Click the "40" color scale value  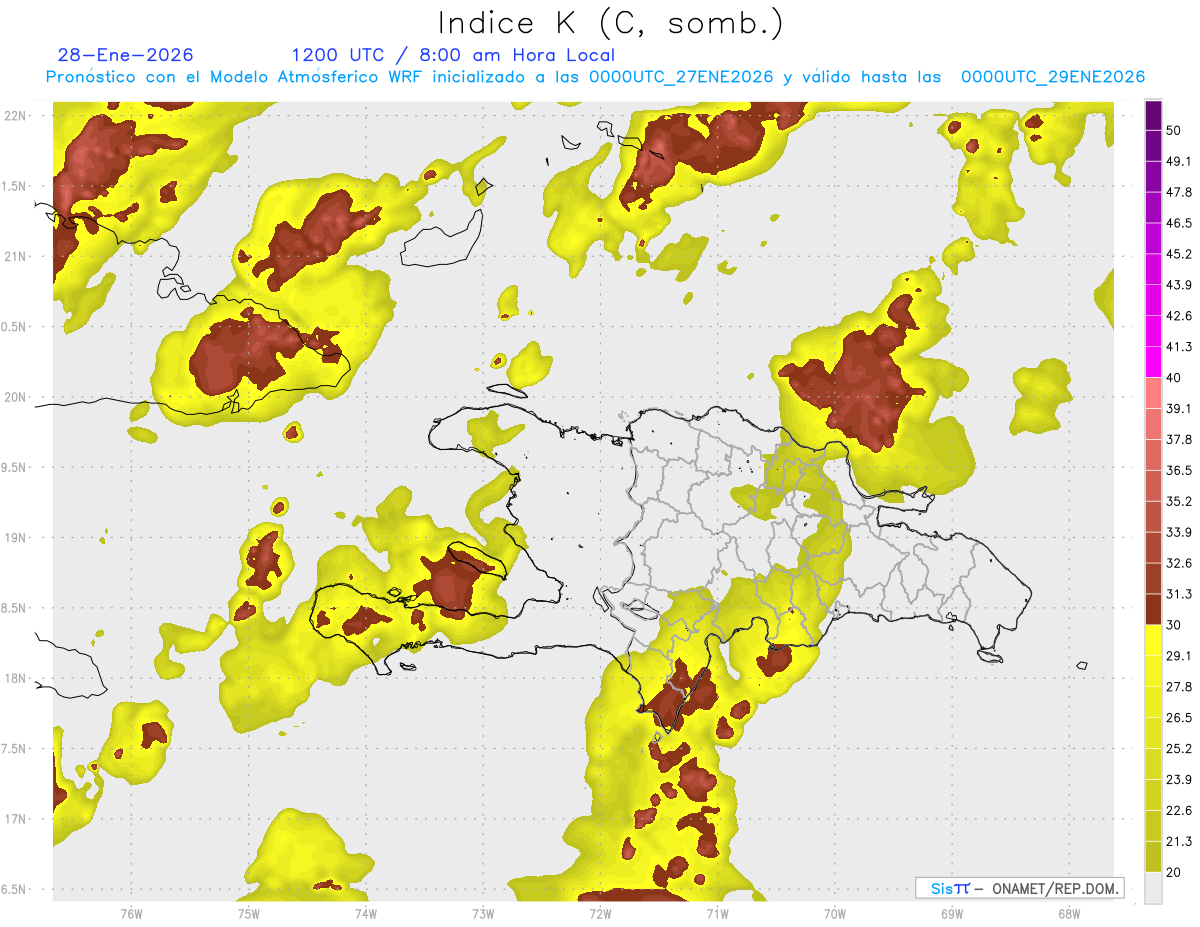point(1175,378)
